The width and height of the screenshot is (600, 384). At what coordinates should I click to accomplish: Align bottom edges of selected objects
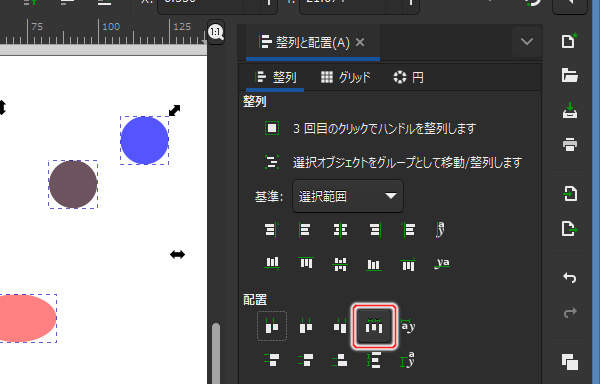374,264
